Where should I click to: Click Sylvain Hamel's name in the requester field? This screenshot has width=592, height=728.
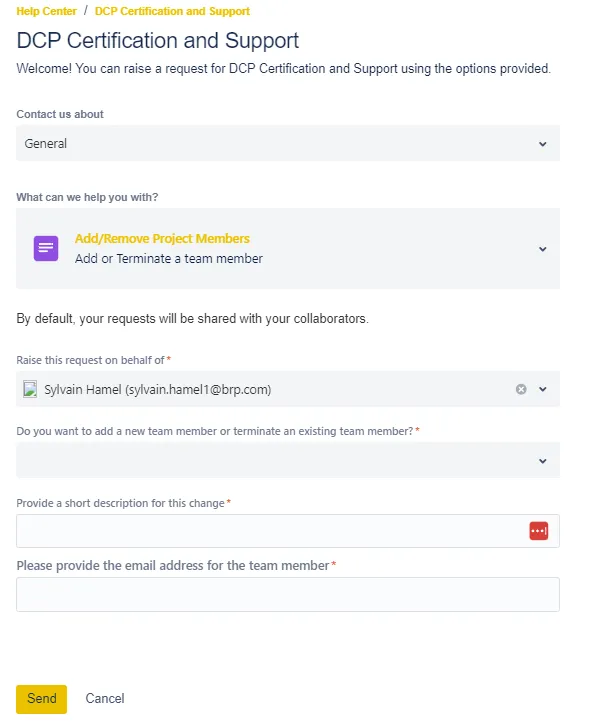tap(83, 389)
